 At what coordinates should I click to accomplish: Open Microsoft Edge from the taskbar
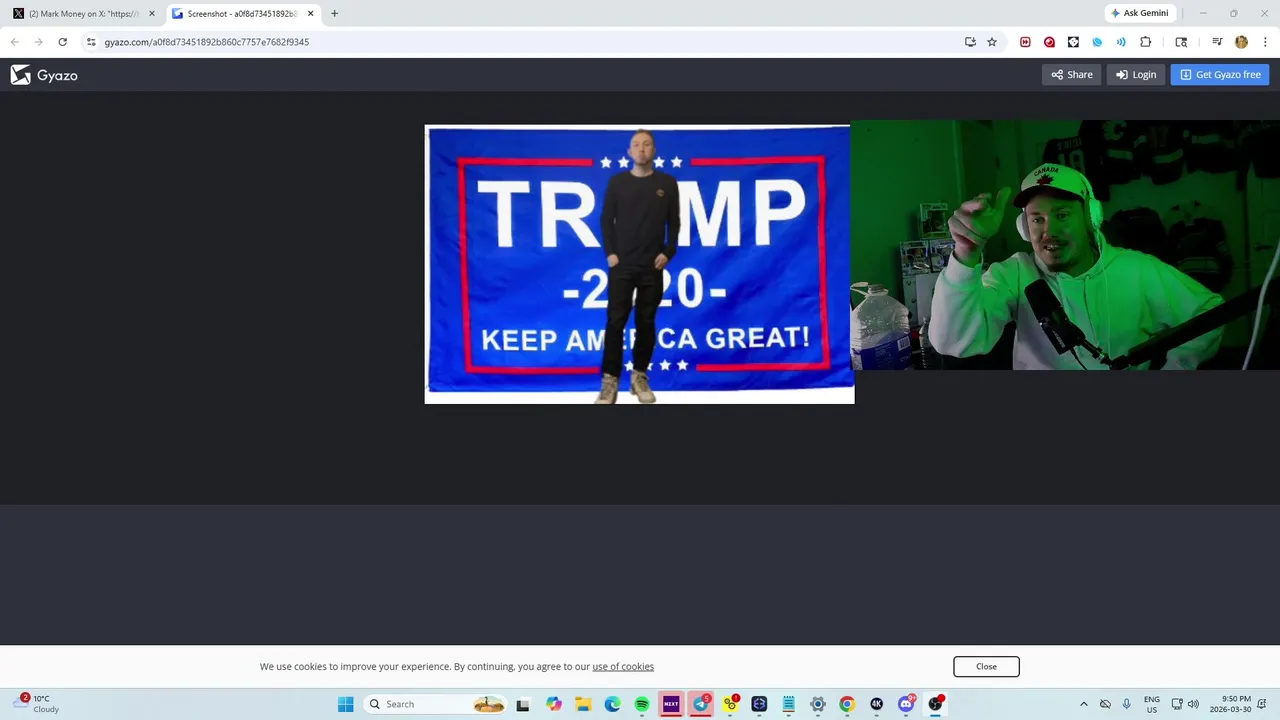pyautogui.click(x=613, y=704)
